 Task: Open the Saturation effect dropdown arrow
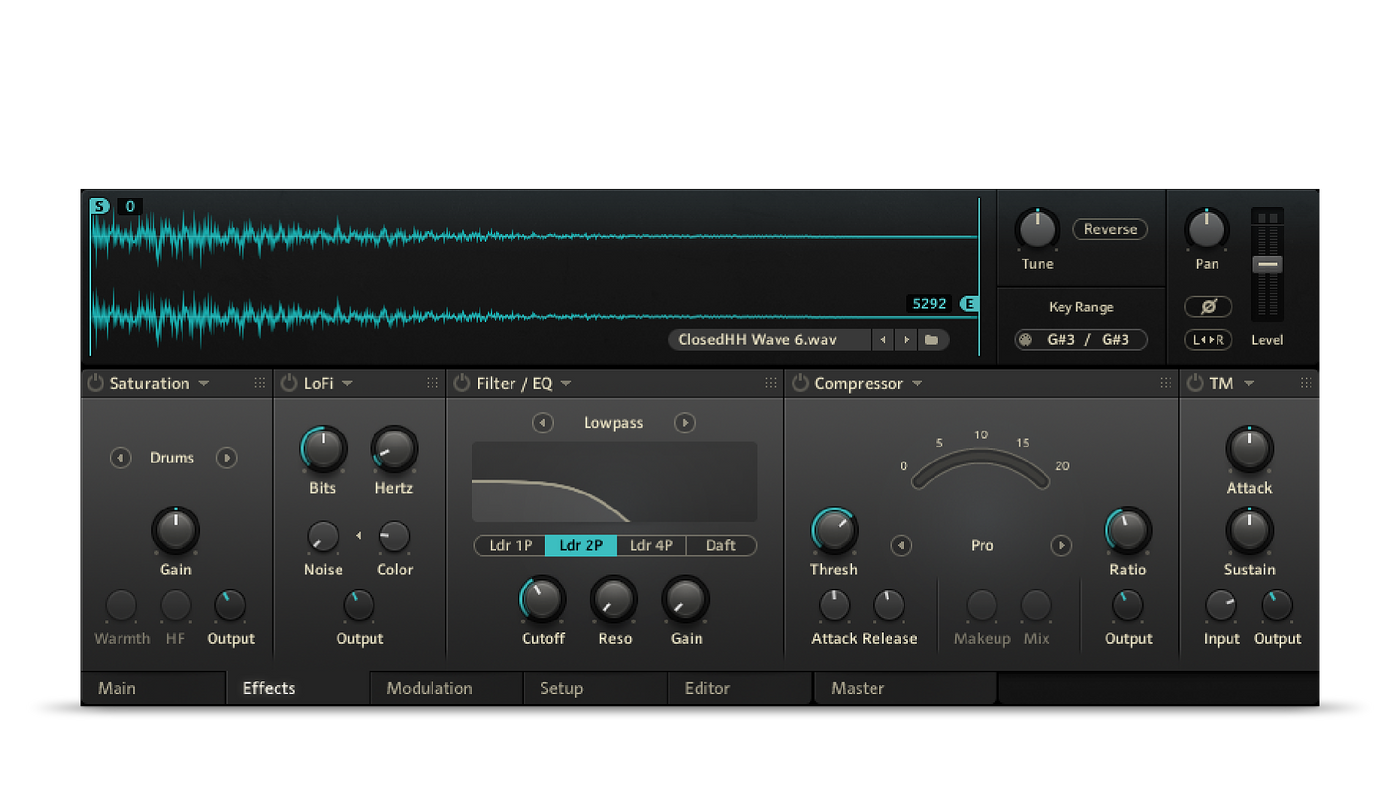tap(203, 384)
